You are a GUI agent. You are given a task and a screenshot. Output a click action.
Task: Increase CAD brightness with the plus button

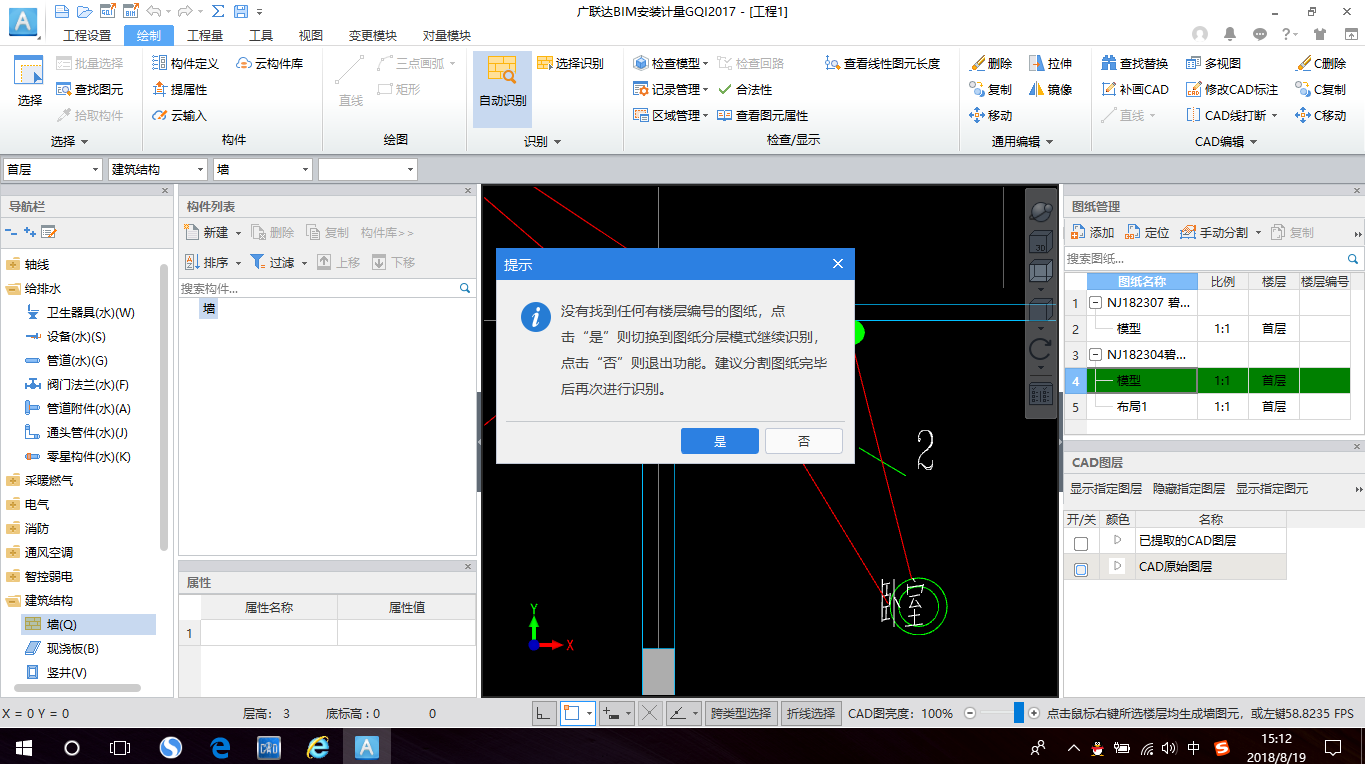(x=1034, y=713)
